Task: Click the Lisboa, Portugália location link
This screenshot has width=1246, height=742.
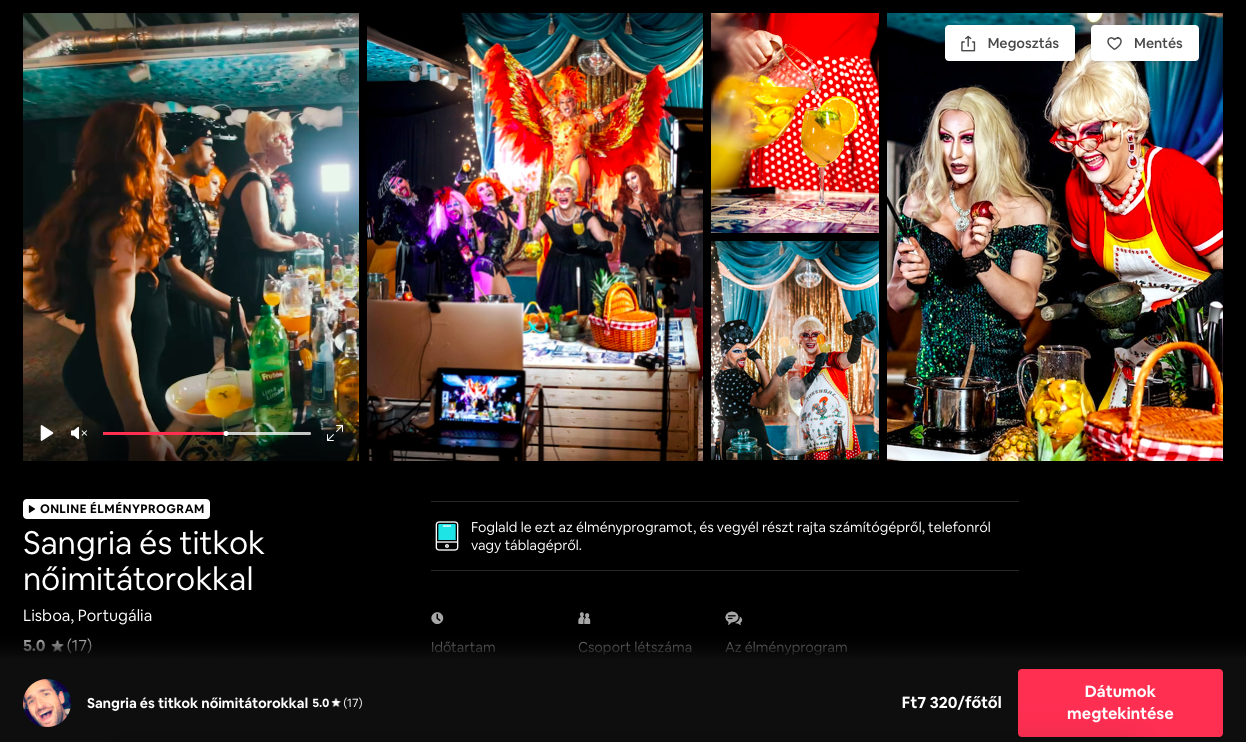Action: coord(87,616)
